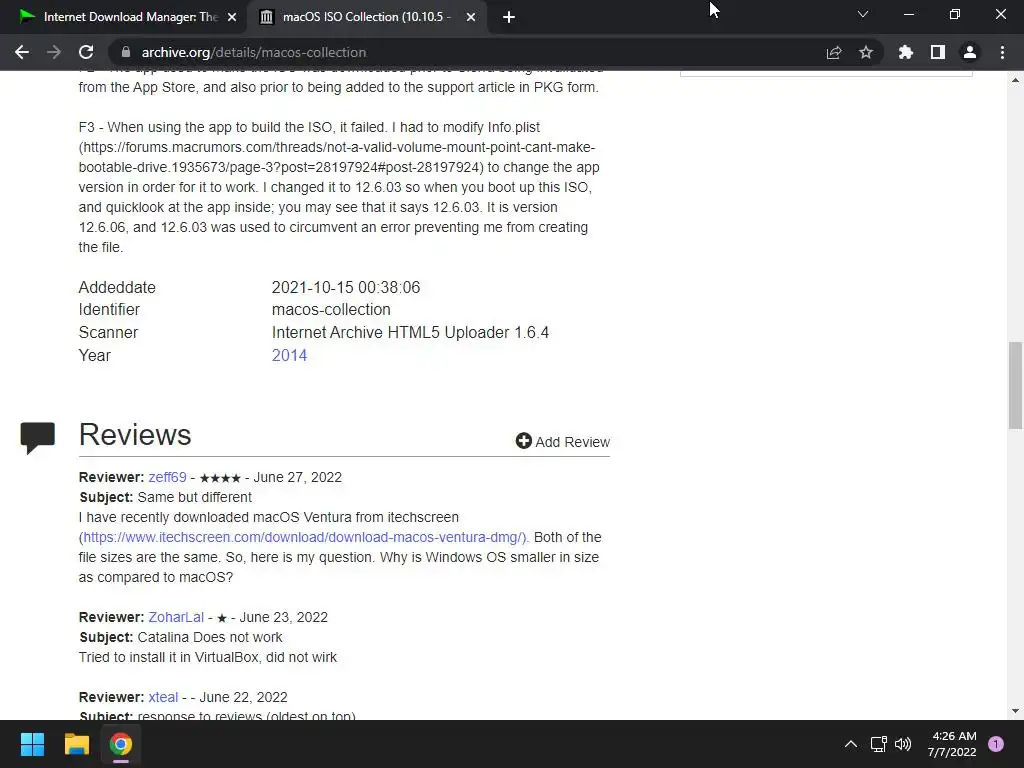Click scrollbar up arrow
The height and width of the screenshot is (768, 1024).
click(x=1015, y=81)
